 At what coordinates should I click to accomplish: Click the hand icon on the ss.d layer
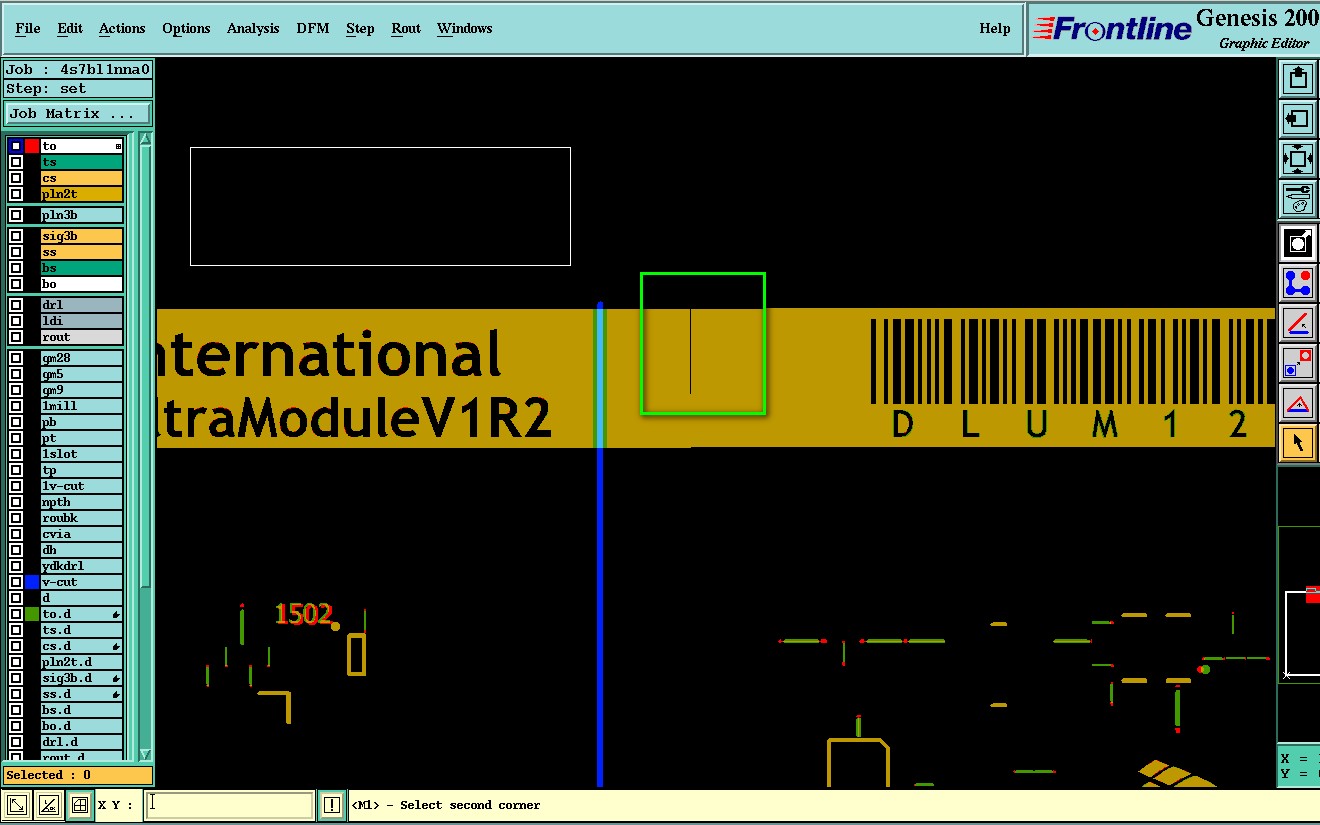point(116,694)
